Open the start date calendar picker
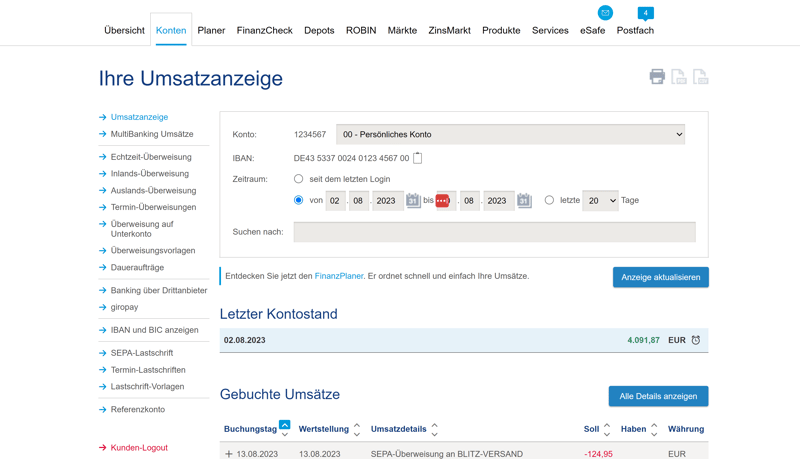800x459 pixels. [x=413, y=200]
